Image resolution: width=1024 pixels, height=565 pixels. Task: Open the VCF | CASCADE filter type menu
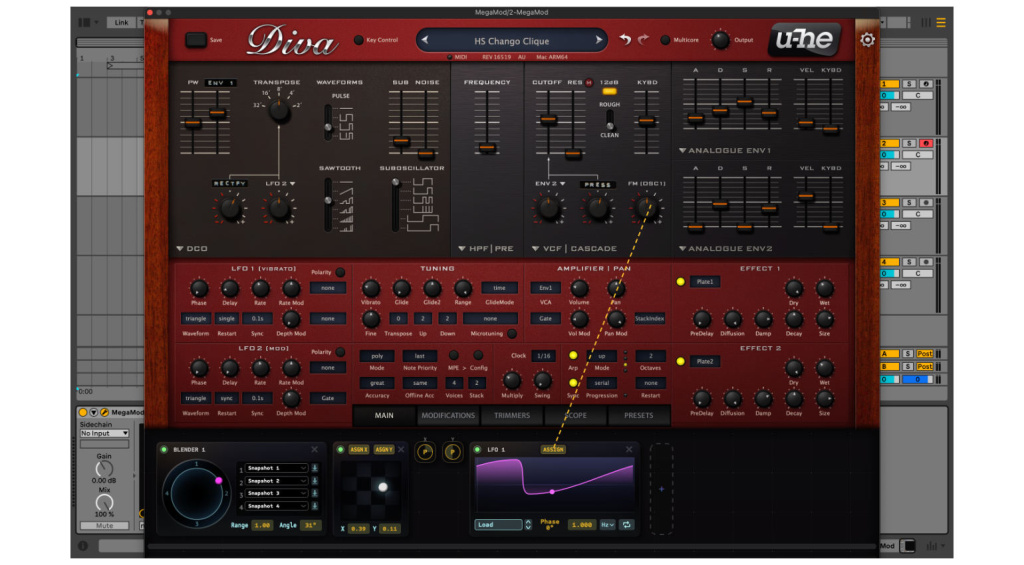[574, 249]
